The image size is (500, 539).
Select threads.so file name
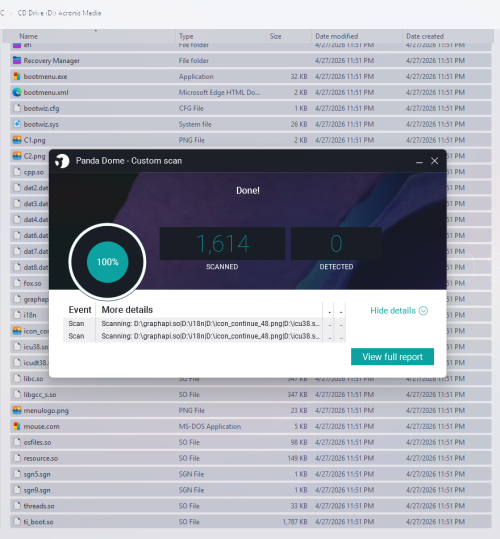pos(39,506)
